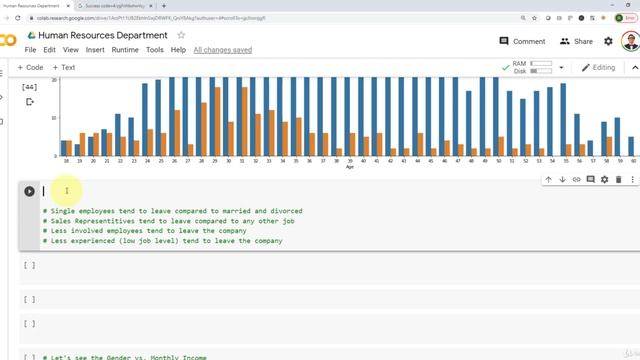Run the active code cell
640x360 pixels.
coord(29,191)
